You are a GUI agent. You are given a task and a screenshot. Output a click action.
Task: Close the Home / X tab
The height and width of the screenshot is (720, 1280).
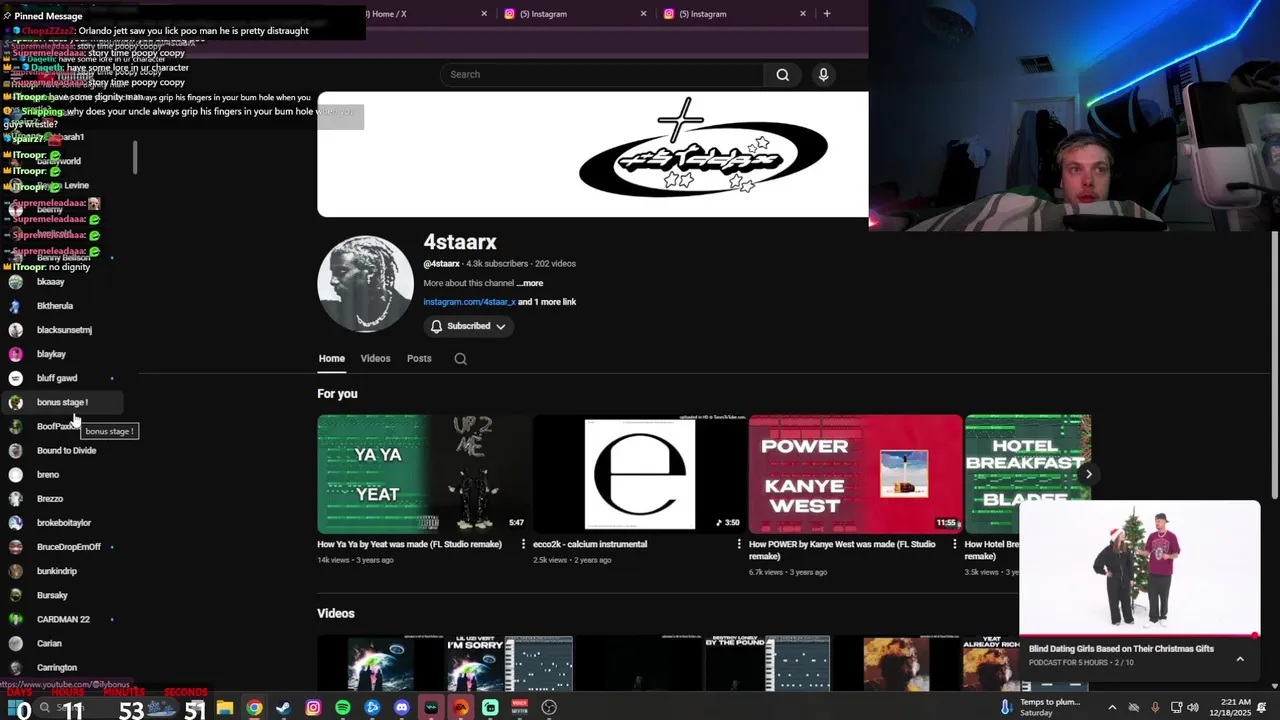tap(484, 14)
